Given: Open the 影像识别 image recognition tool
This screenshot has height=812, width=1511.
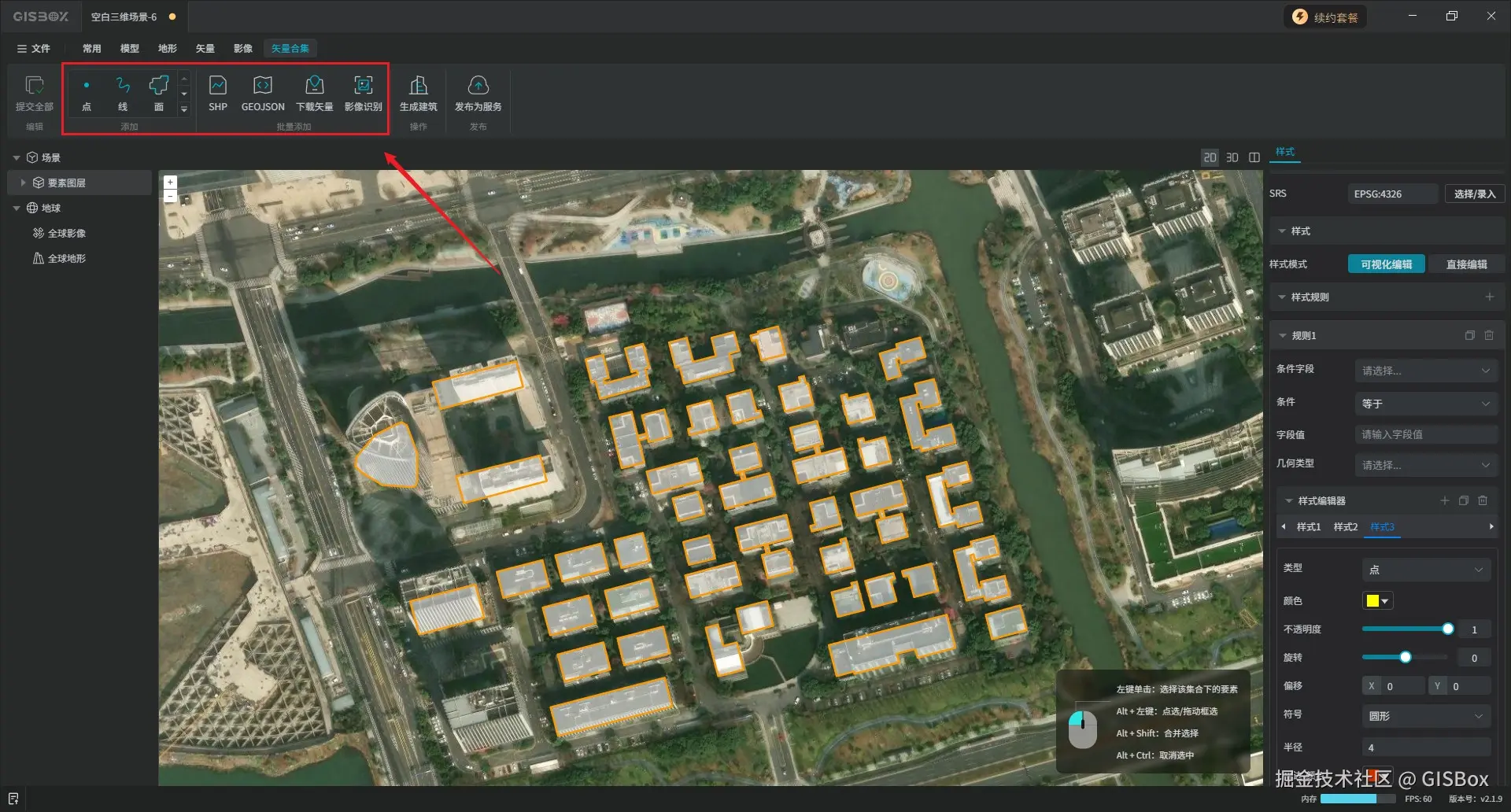Looking at the screenshot, I should [364, 93].
